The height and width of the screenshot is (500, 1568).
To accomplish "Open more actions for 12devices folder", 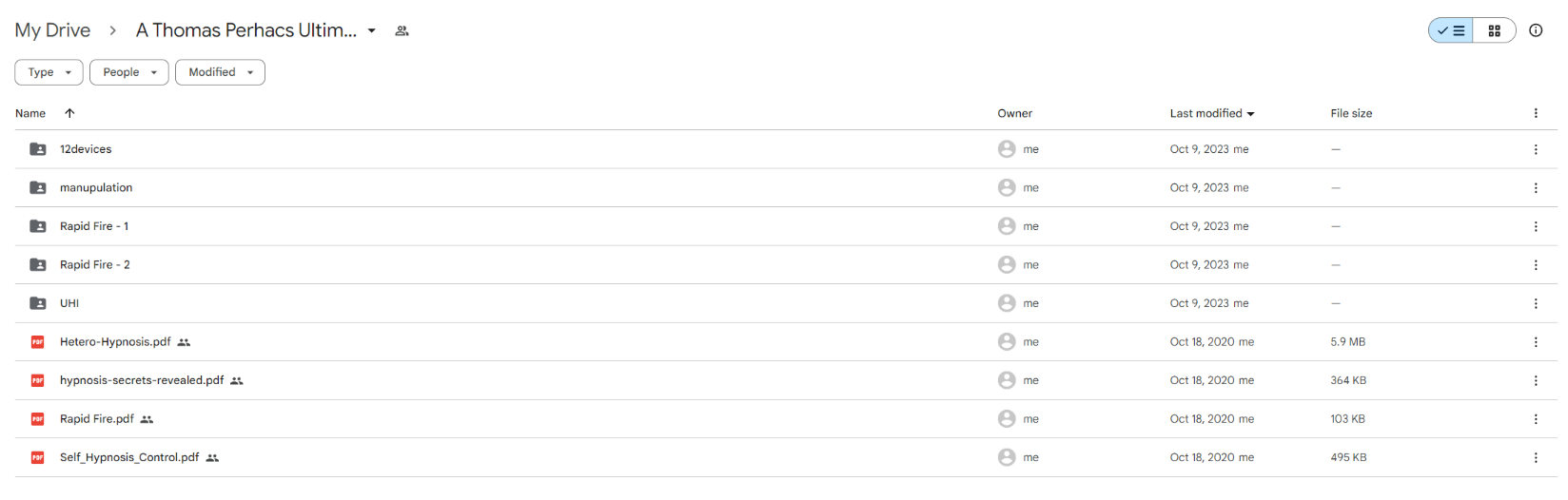I will pos(1536,149).
